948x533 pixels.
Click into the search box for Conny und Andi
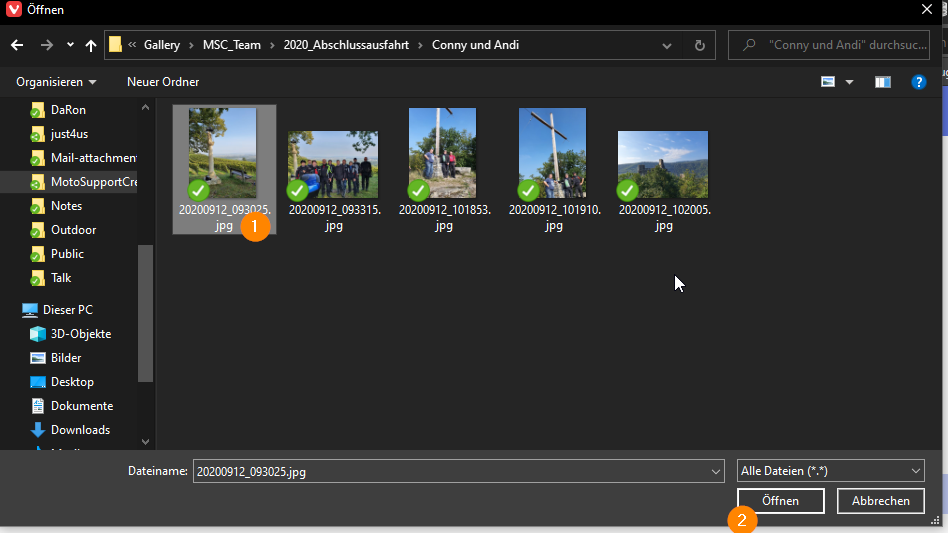pyautogui.click(x=829, y=45)
